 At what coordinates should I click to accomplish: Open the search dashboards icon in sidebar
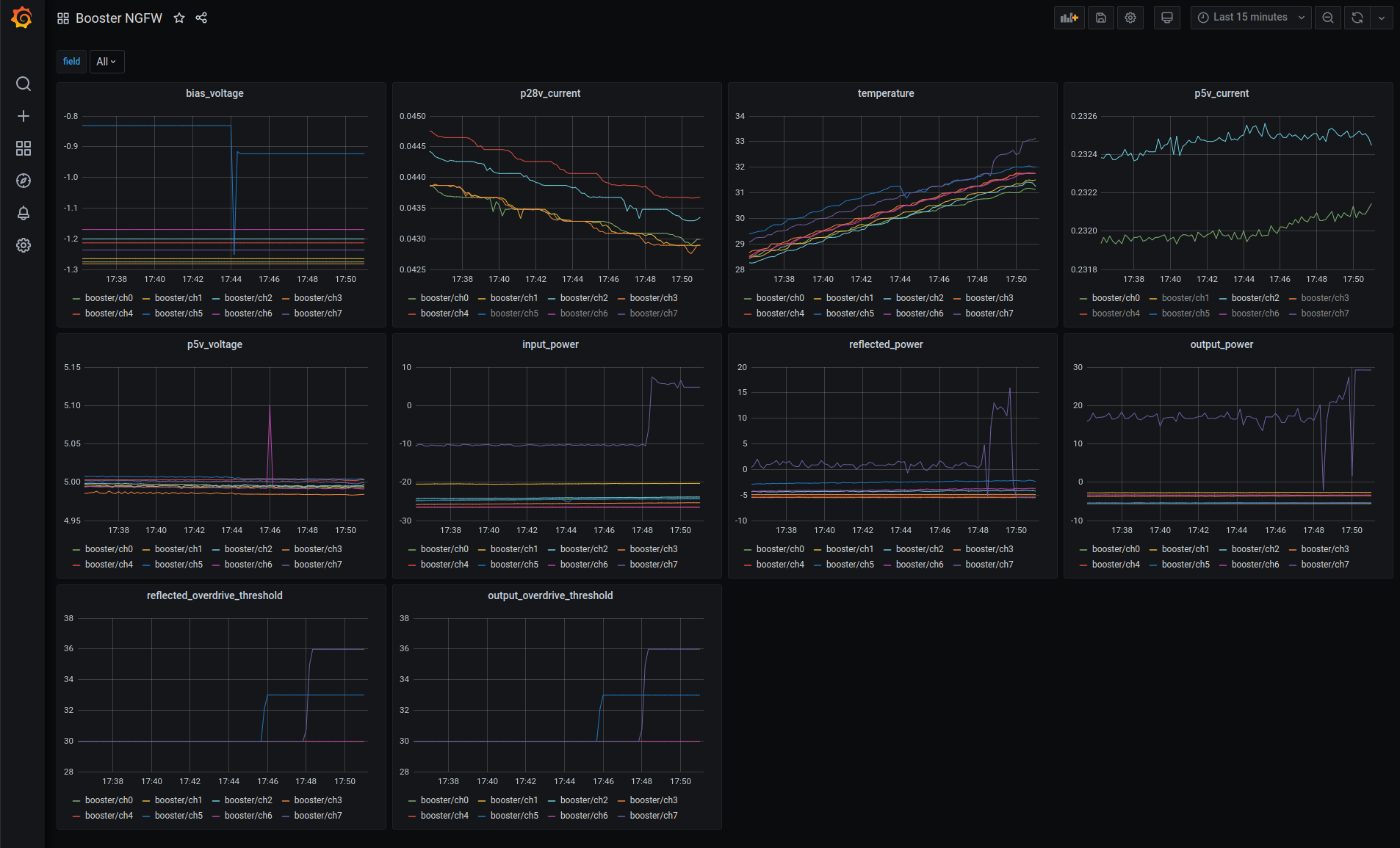pos(24,84)
